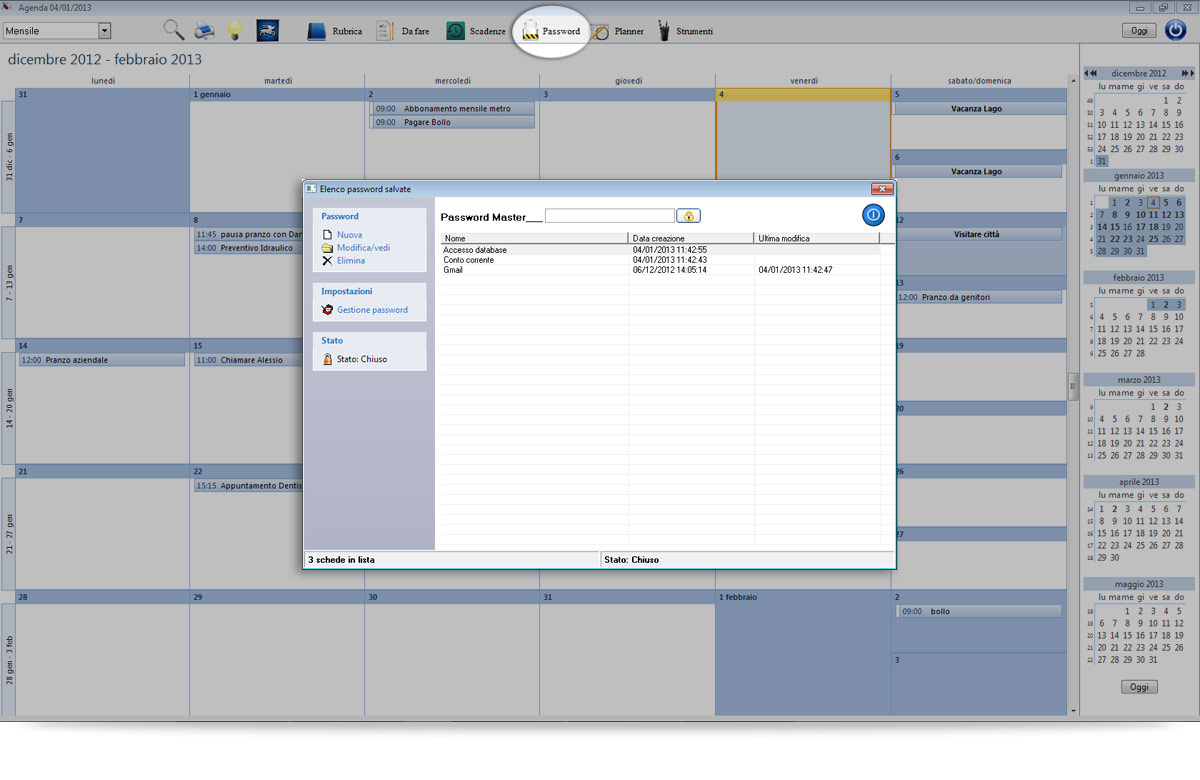1200x780 pixels.
Task: Click Gmail's last-modified date 04/01/2013 11:42:47
Action: [796, 270]
